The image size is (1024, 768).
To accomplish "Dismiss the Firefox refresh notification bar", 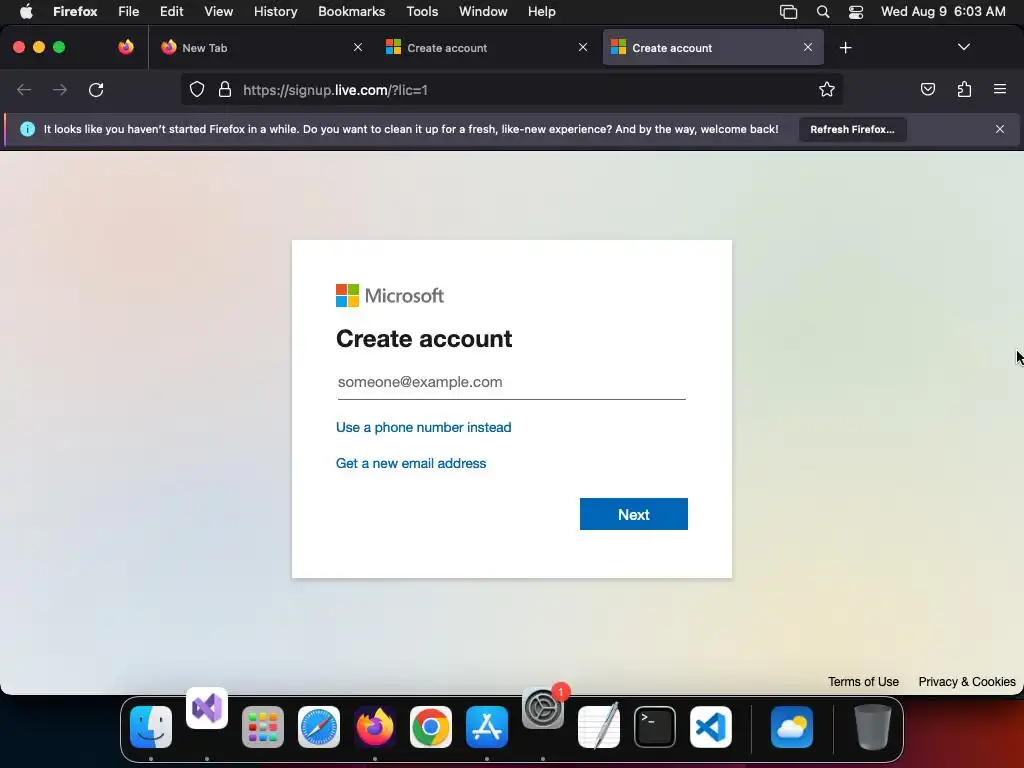I will [x=1000, y=129].
